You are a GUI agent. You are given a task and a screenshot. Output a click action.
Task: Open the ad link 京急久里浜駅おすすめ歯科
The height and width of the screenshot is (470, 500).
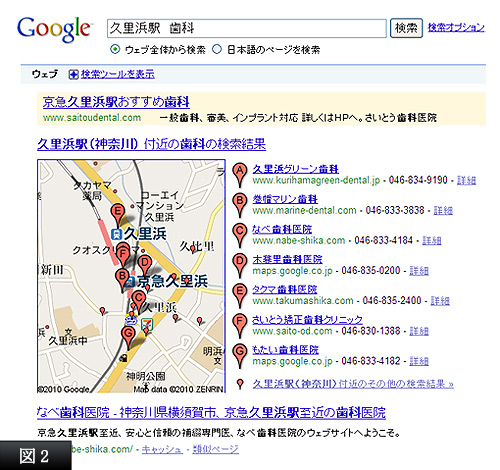[x=116, y=102]
